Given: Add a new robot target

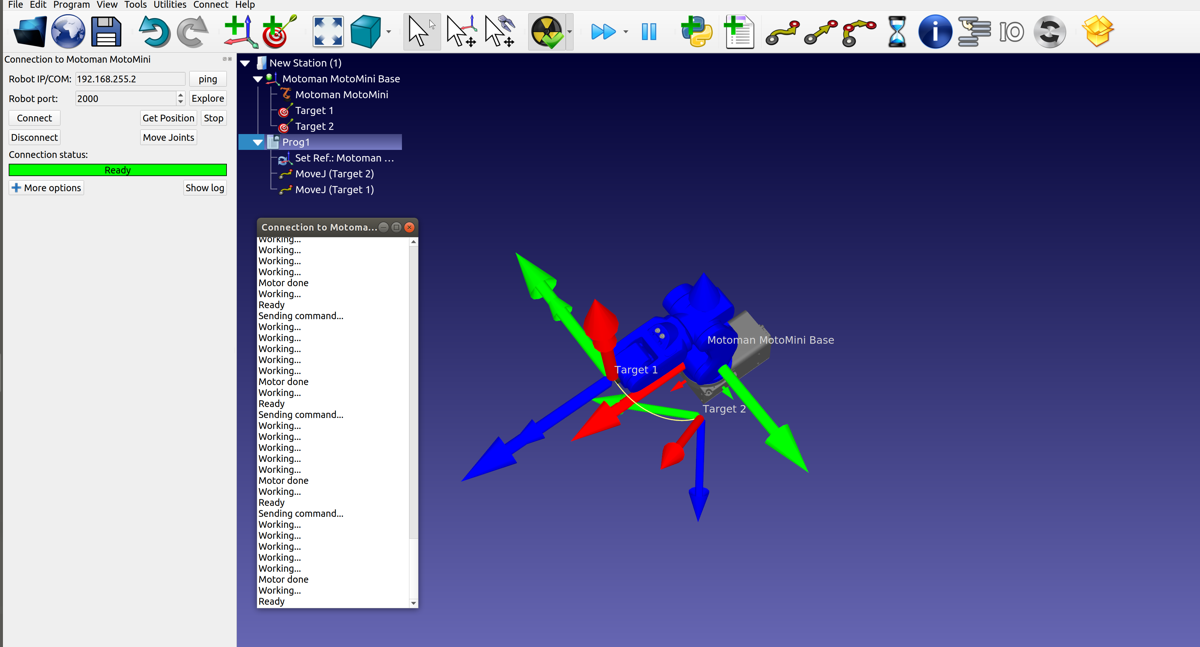Looking at the screenshot, I should point(278,32).
